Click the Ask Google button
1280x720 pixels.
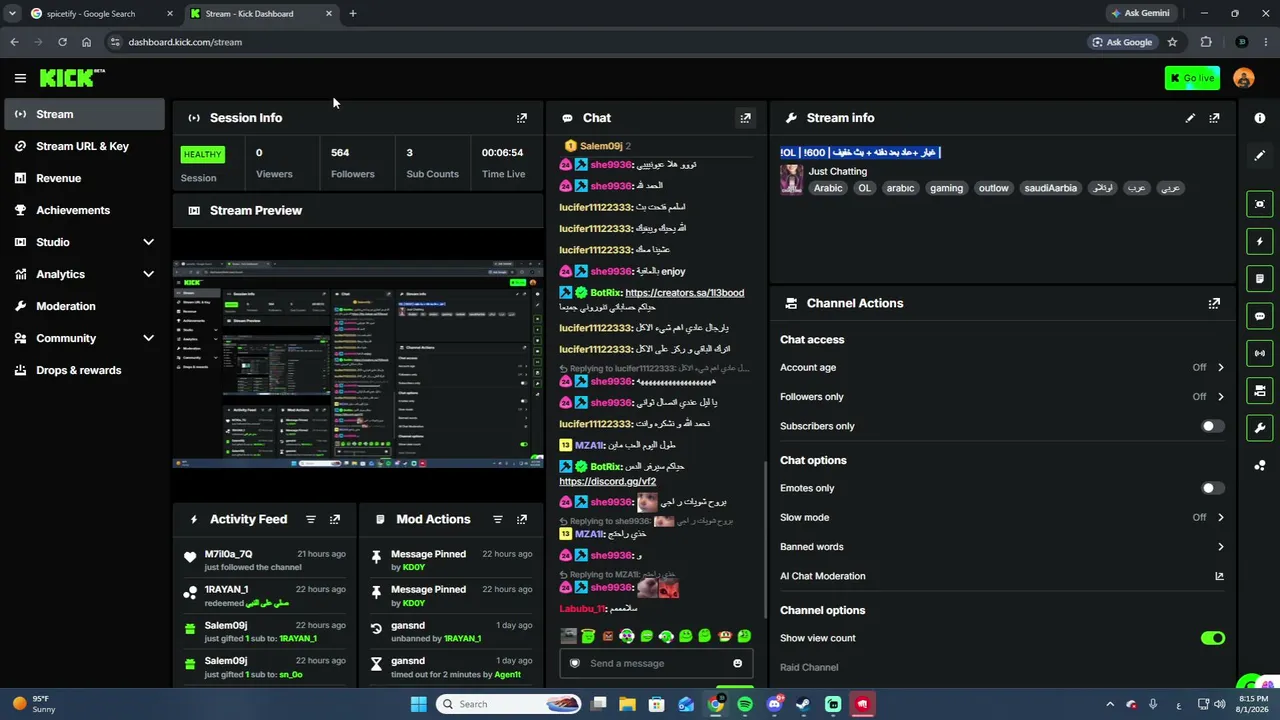pos(1121,42)
